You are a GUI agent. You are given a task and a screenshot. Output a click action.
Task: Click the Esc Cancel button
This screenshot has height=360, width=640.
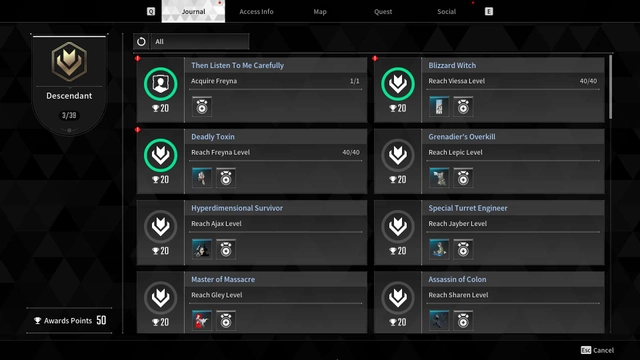598,350
